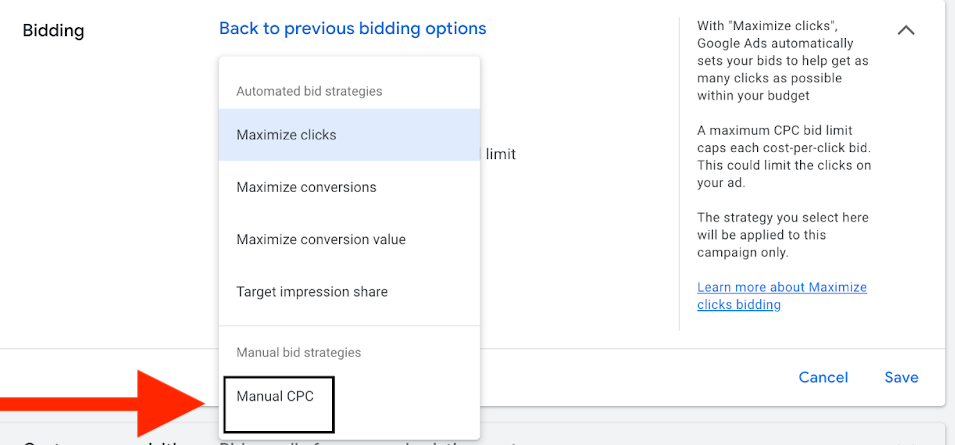This screenshot has height=445, width=955.
Task: Click the Bidding section title
Action: pos(53,30)
